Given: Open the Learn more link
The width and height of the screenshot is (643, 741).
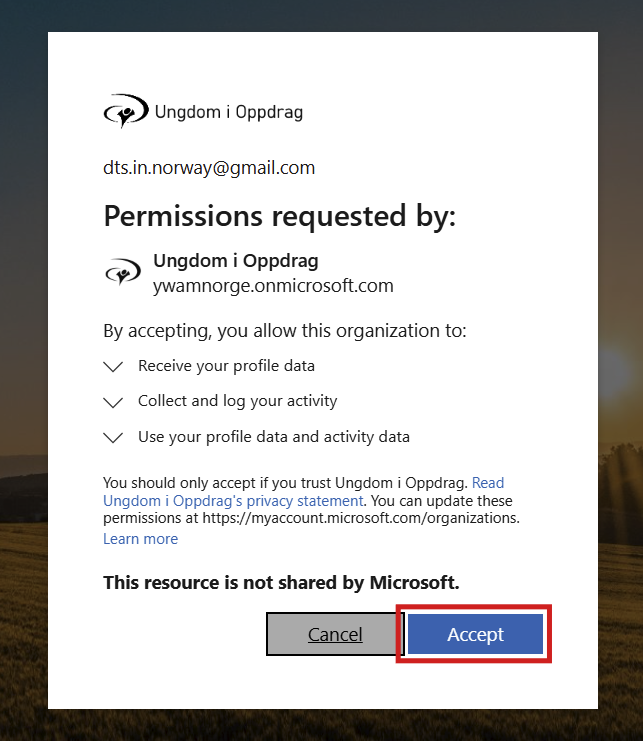Looking at the screenshot, I should coord(140,539).
